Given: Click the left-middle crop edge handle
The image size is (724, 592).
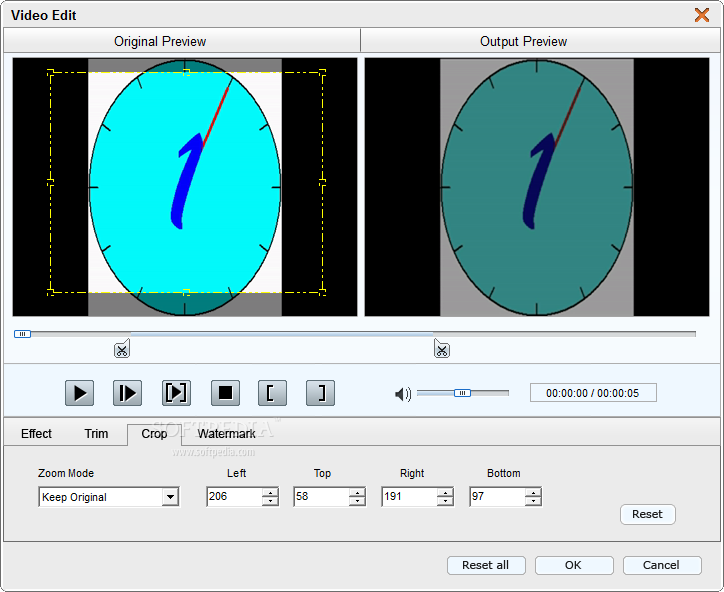Looking at the screenshot, I should pyautogui.click(x=50, y=183).
